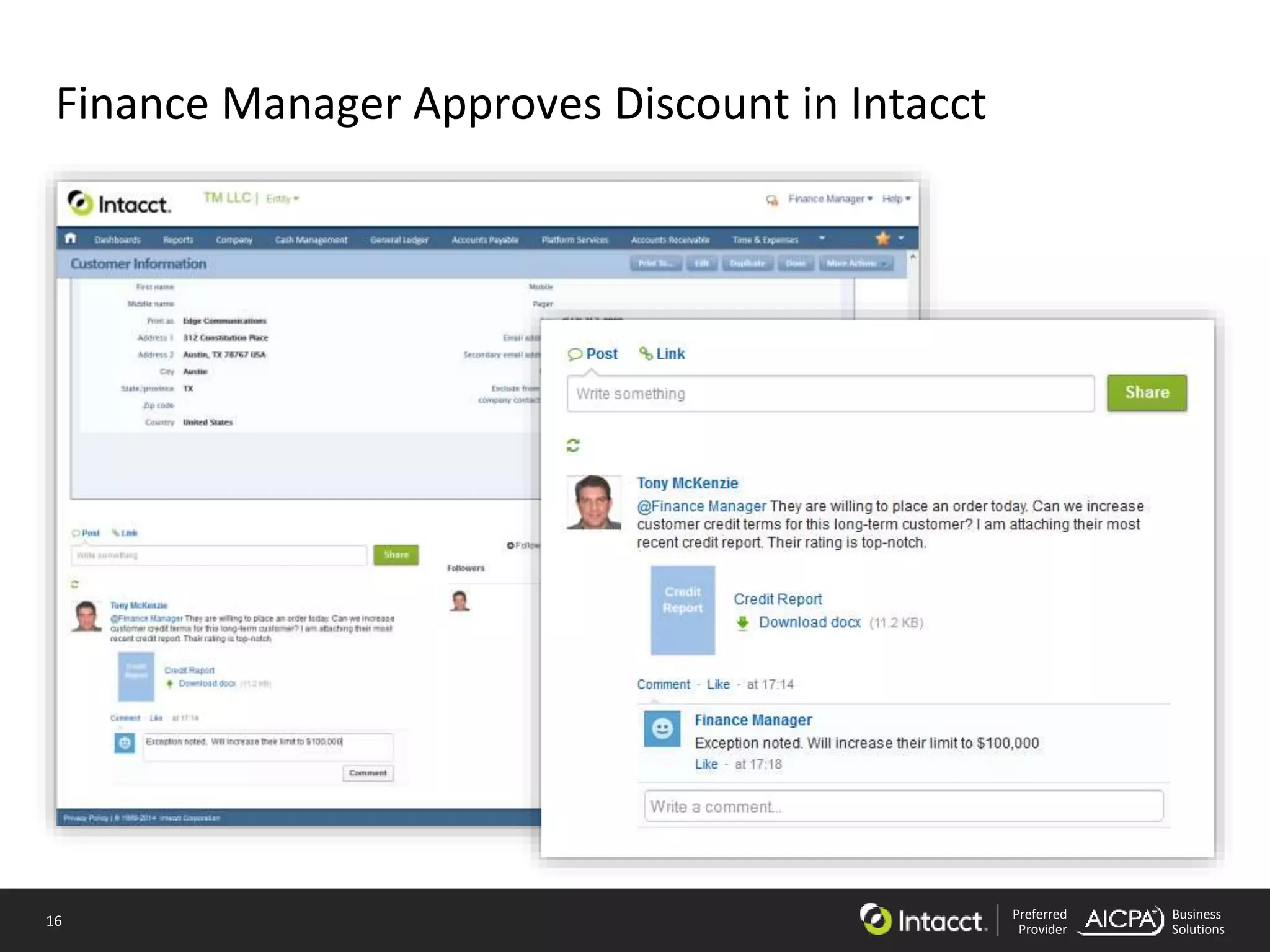The image size is (1270, 952).
Task: Open the Accounts Receivable menu
Action: tap(670, 240)
